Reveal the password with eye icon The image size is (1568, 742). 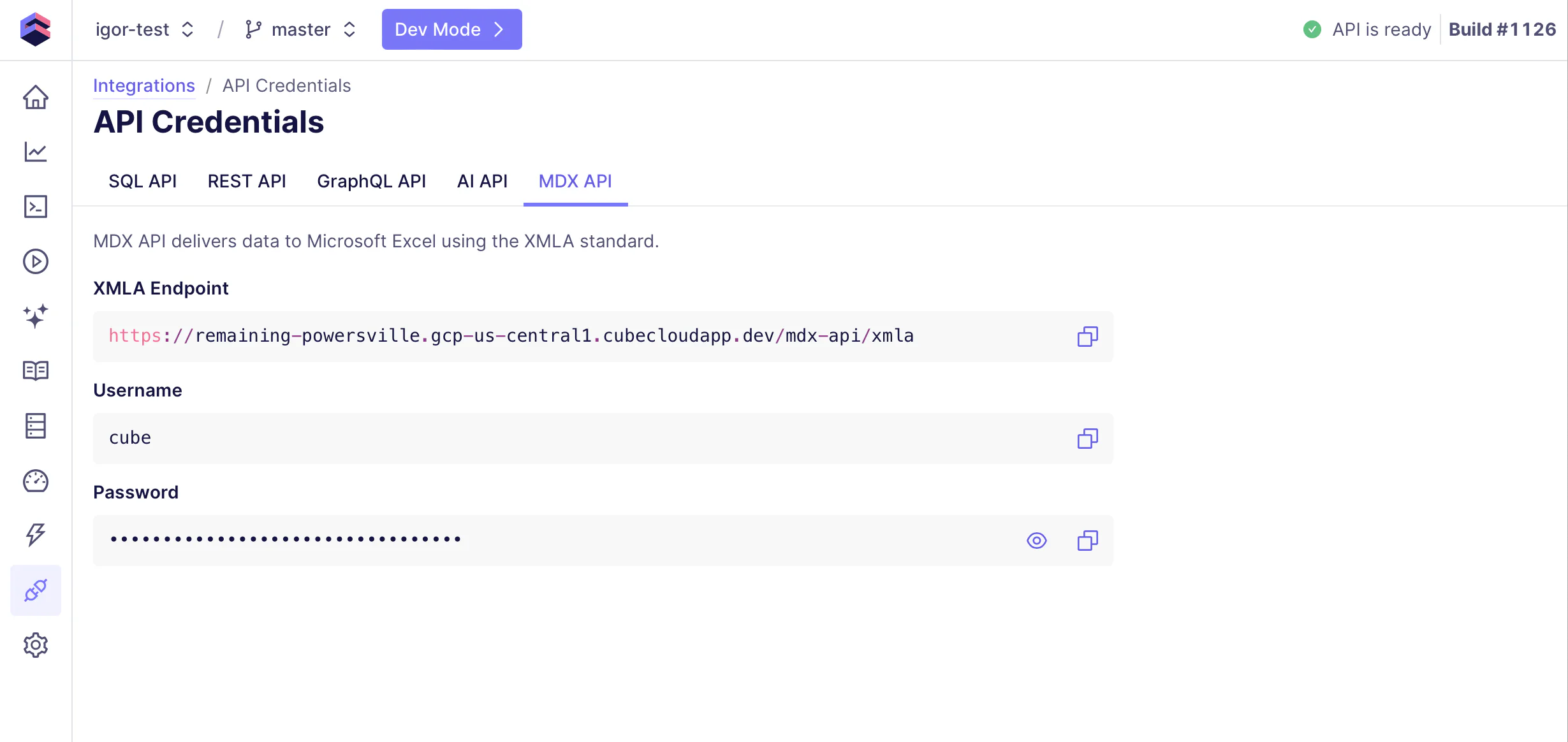pos(1036,541)
